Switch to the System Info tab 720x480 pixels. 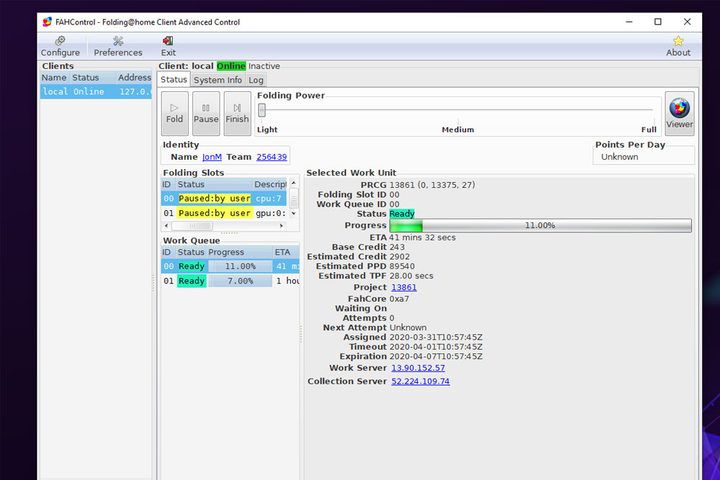point(218,80)
